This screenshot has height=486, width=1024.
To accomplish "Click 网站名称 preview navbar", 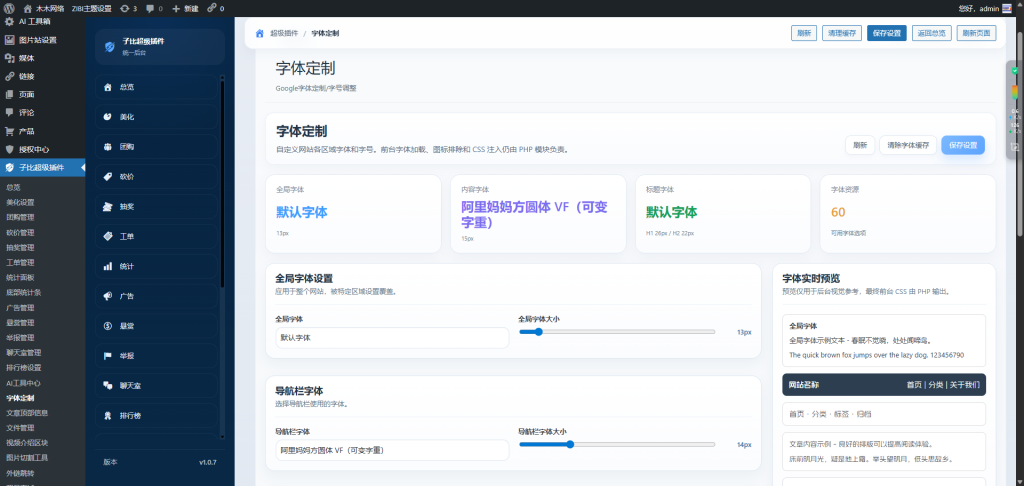I will (x=884, y=385).
